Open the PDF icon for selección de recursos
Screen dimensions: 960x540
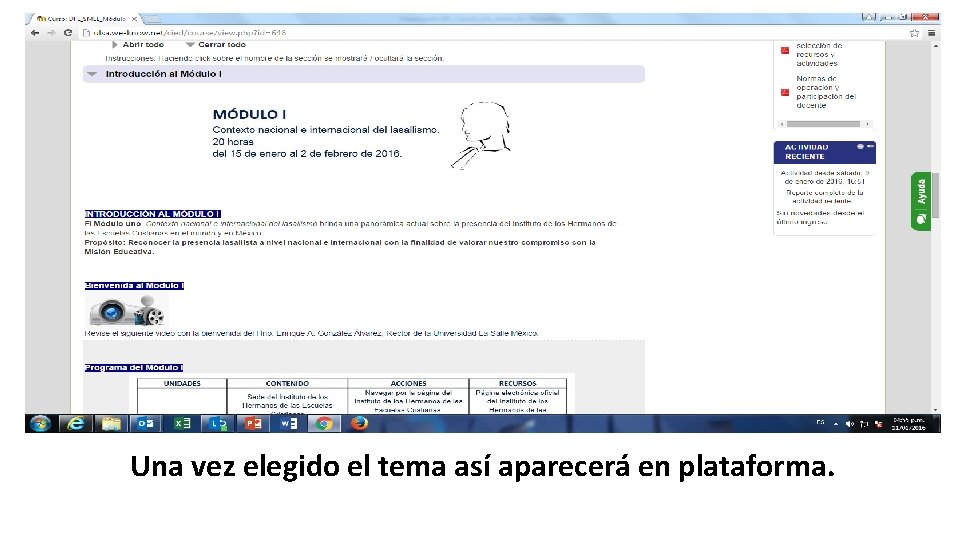coord(785,50)
